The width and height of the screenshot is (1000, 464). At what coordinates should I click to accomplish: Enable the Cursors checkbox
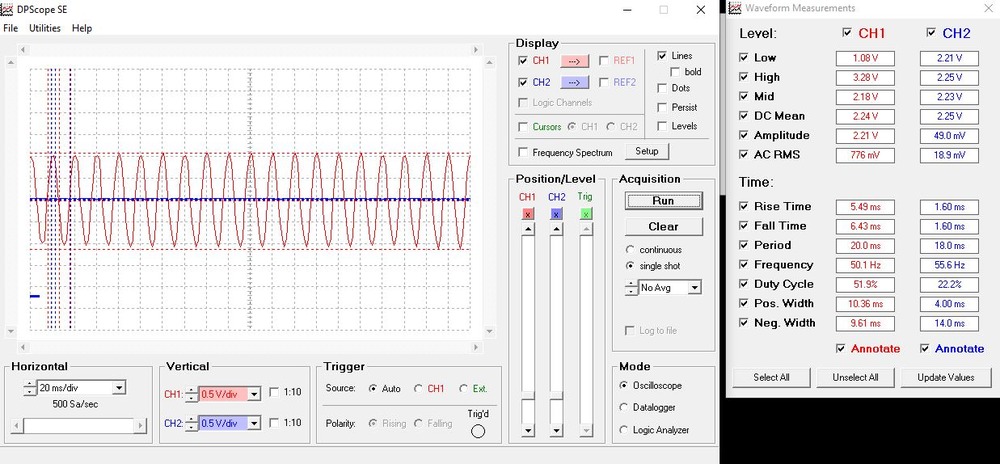523,127
